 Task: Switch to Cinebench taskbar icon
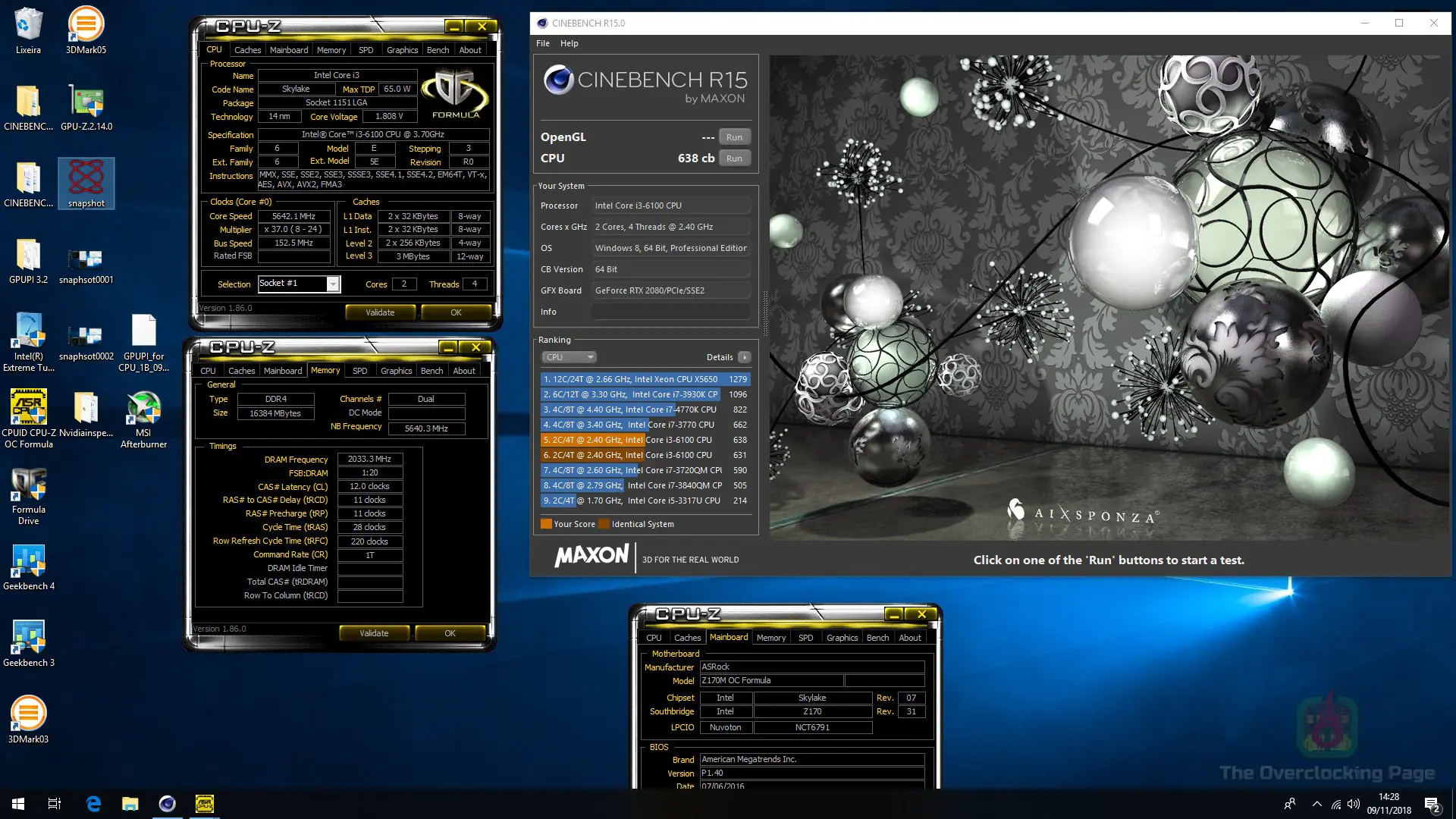click(167, 804)
